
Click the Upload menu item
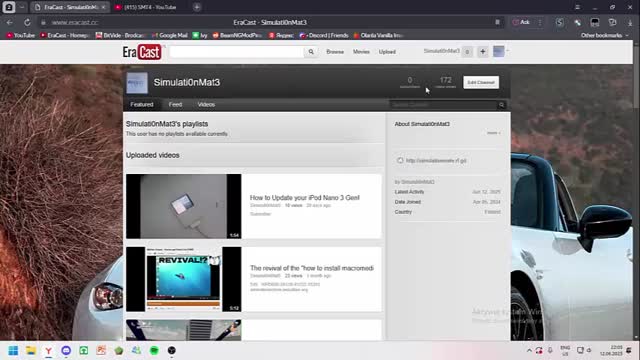click(x=387, y=52)
